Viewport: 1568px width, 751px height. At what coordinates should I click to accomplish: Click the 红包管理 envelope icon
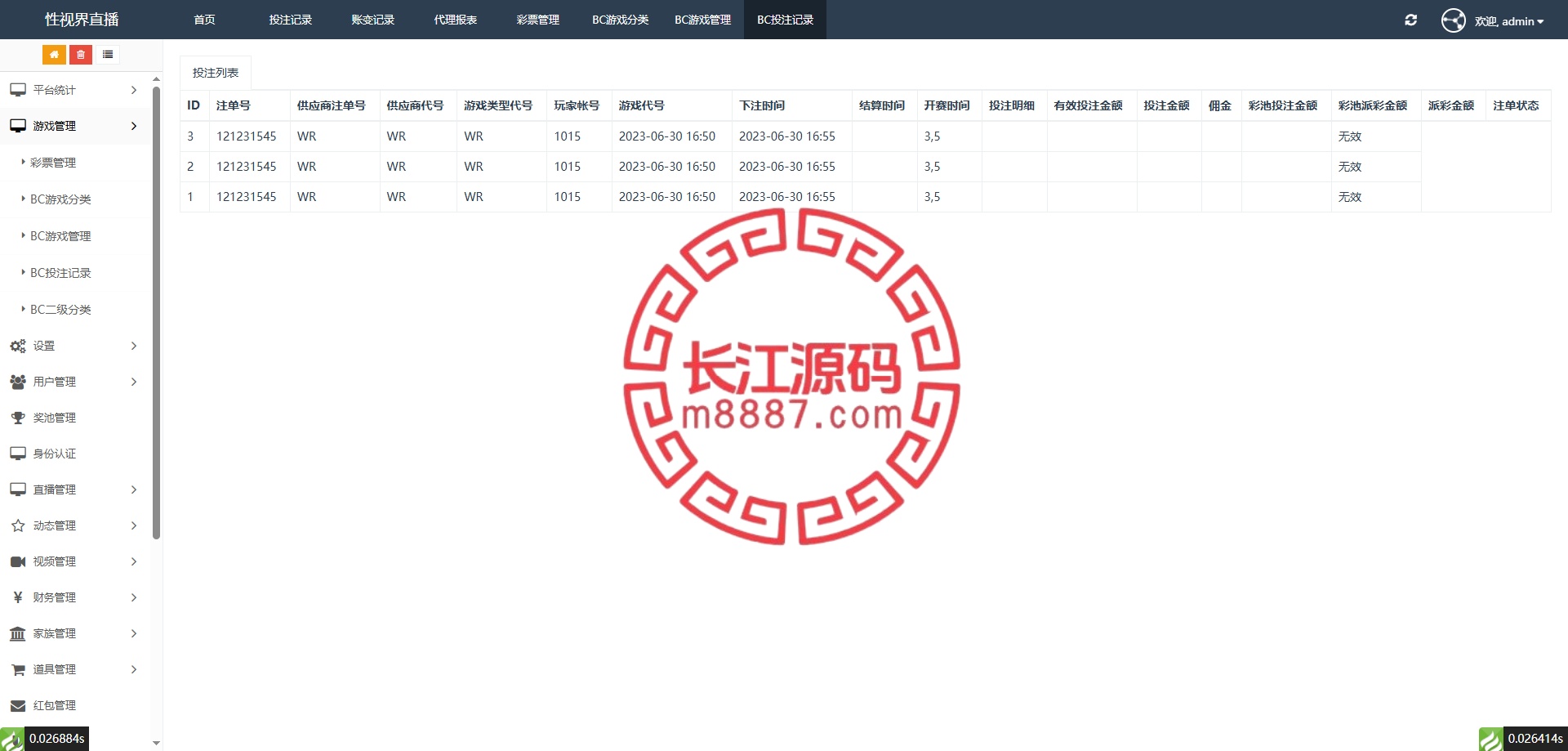pos(18,705)
